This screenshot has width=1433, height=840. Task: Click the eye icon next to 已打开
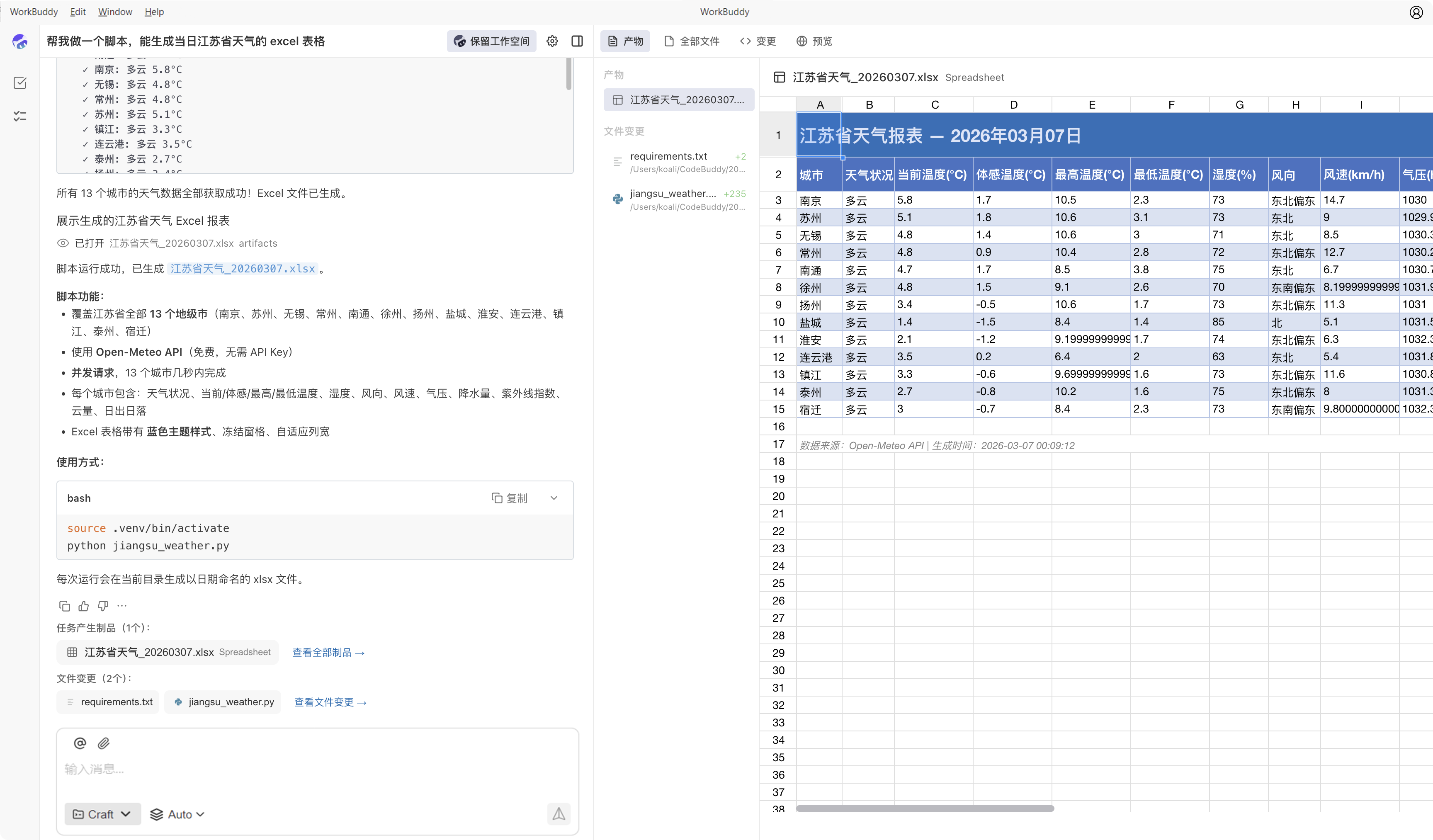point(63,243)
